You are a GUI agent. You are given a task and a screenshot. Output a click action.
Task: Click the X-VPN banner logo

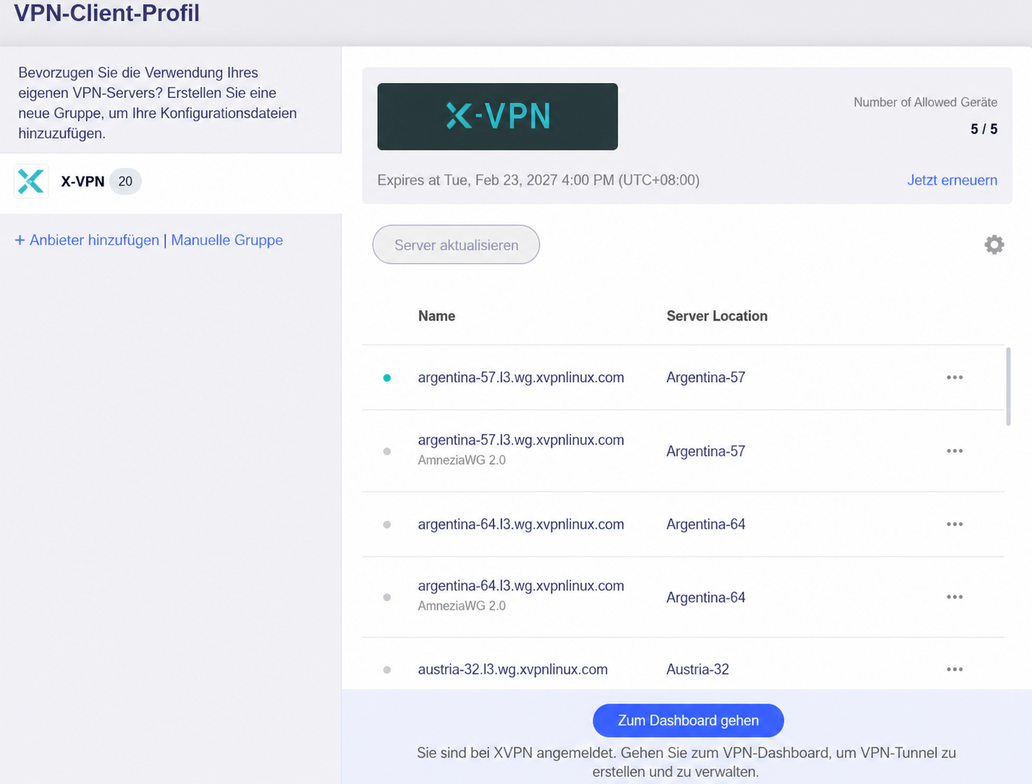coord(498,117)
